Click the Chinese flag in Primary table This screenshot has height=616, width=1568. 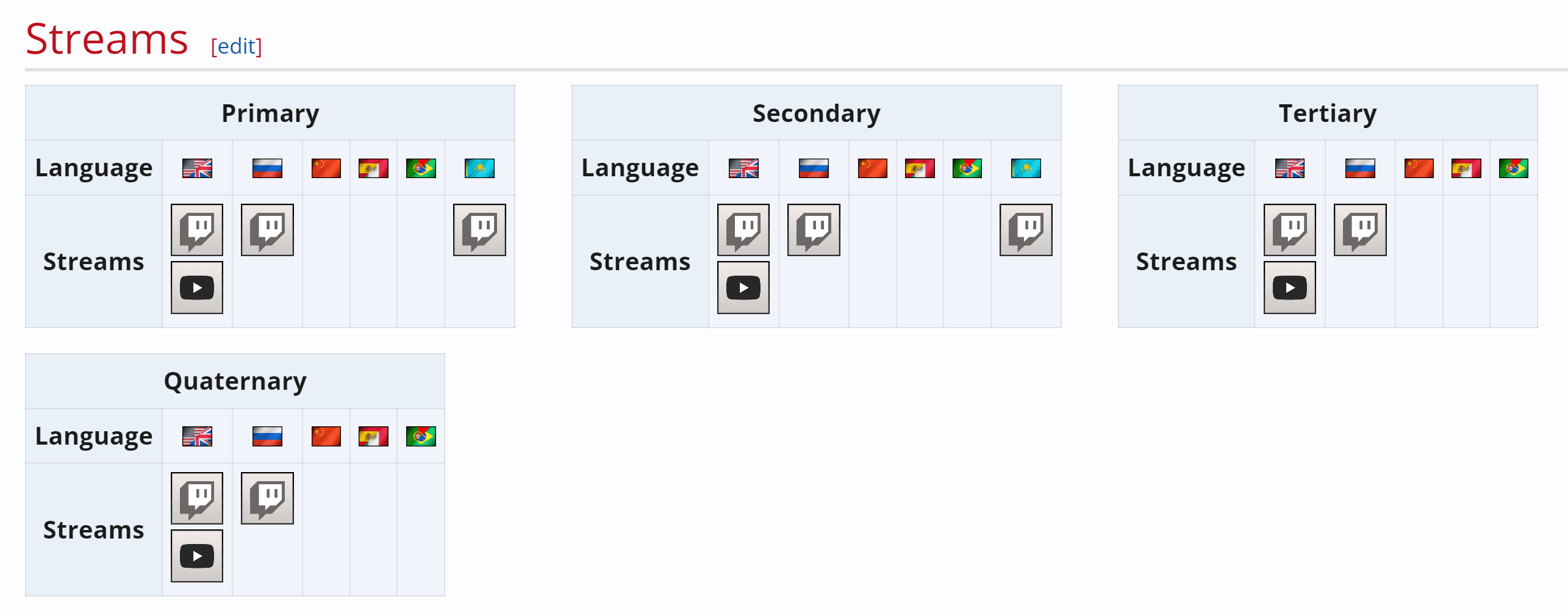coord(326,168)
